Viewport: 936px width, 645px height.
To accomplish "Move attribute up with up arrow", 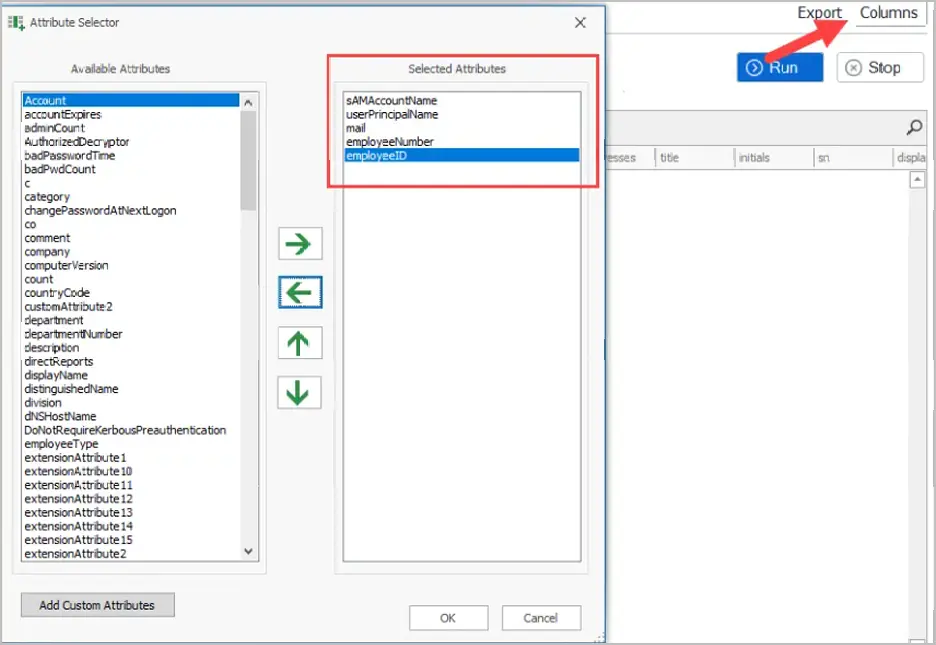I will [x=300, y=342].
